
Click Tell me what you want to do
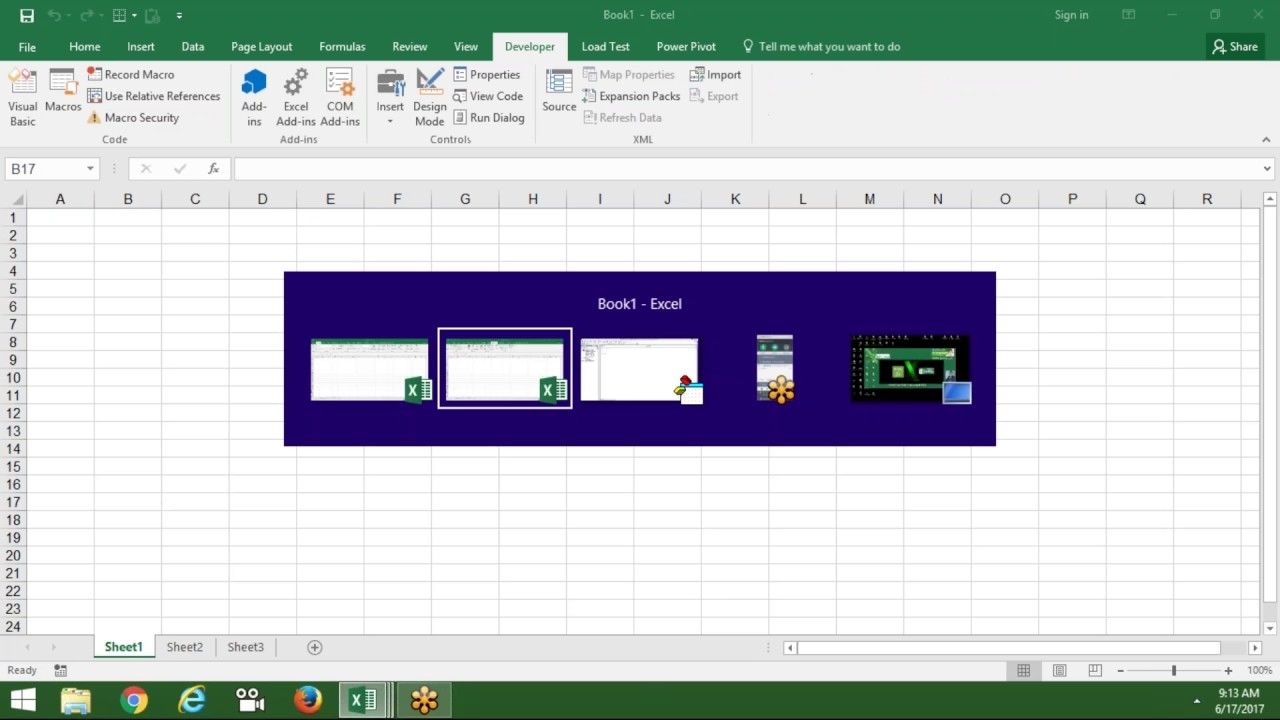tap(821, 46)
